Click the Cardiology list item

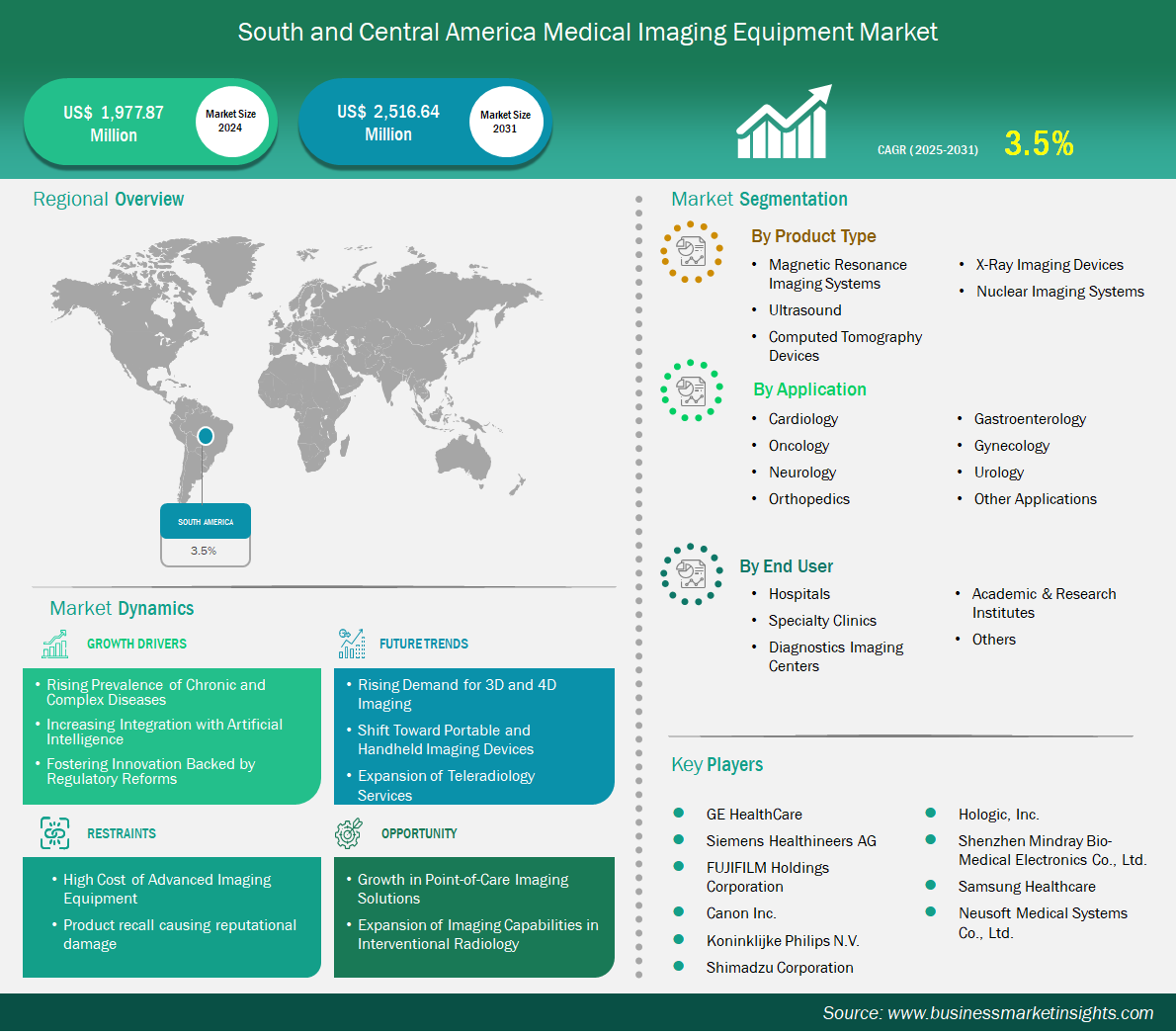802,418
